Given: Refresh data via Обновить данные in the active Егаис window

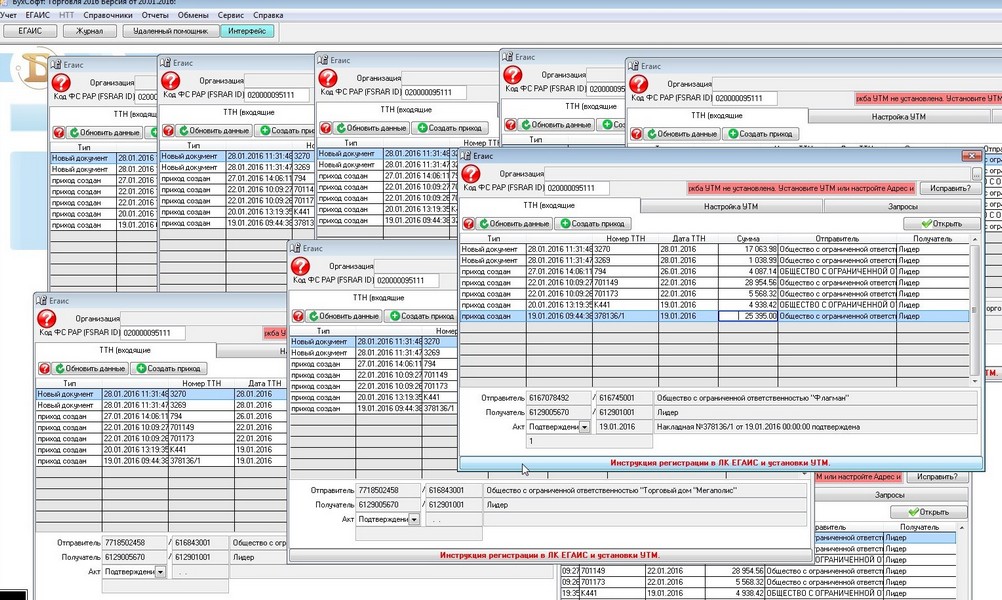Looking at the screenshot, I should [x=513, y=224].
